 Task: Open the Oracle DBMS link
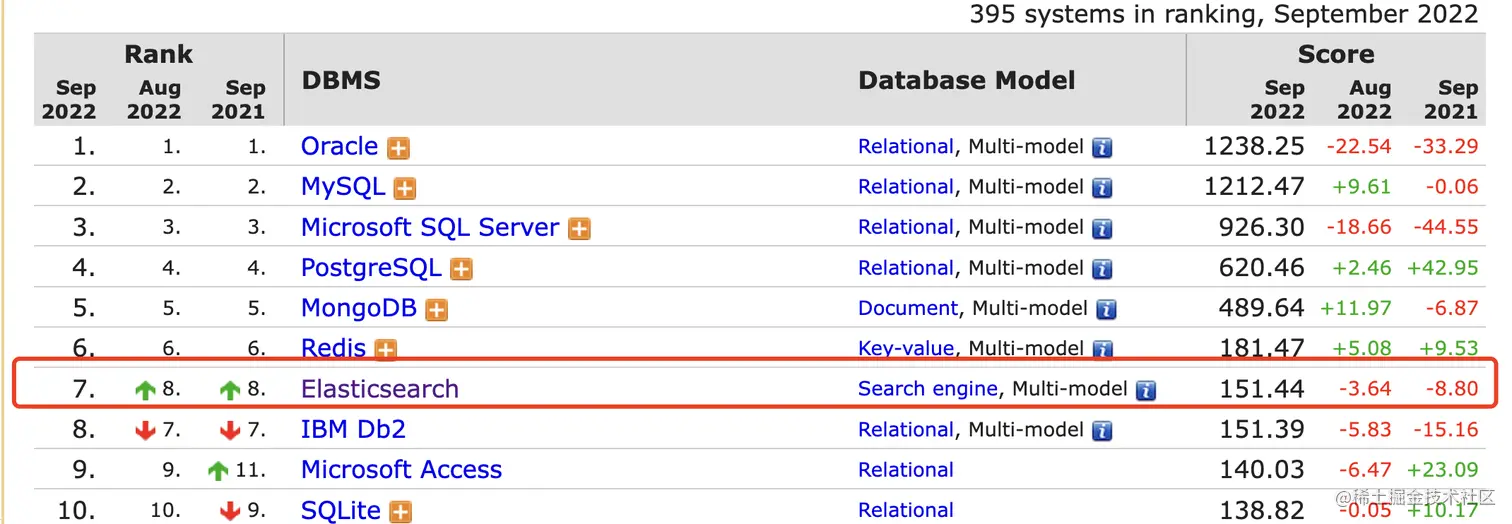tap(339, 146)
